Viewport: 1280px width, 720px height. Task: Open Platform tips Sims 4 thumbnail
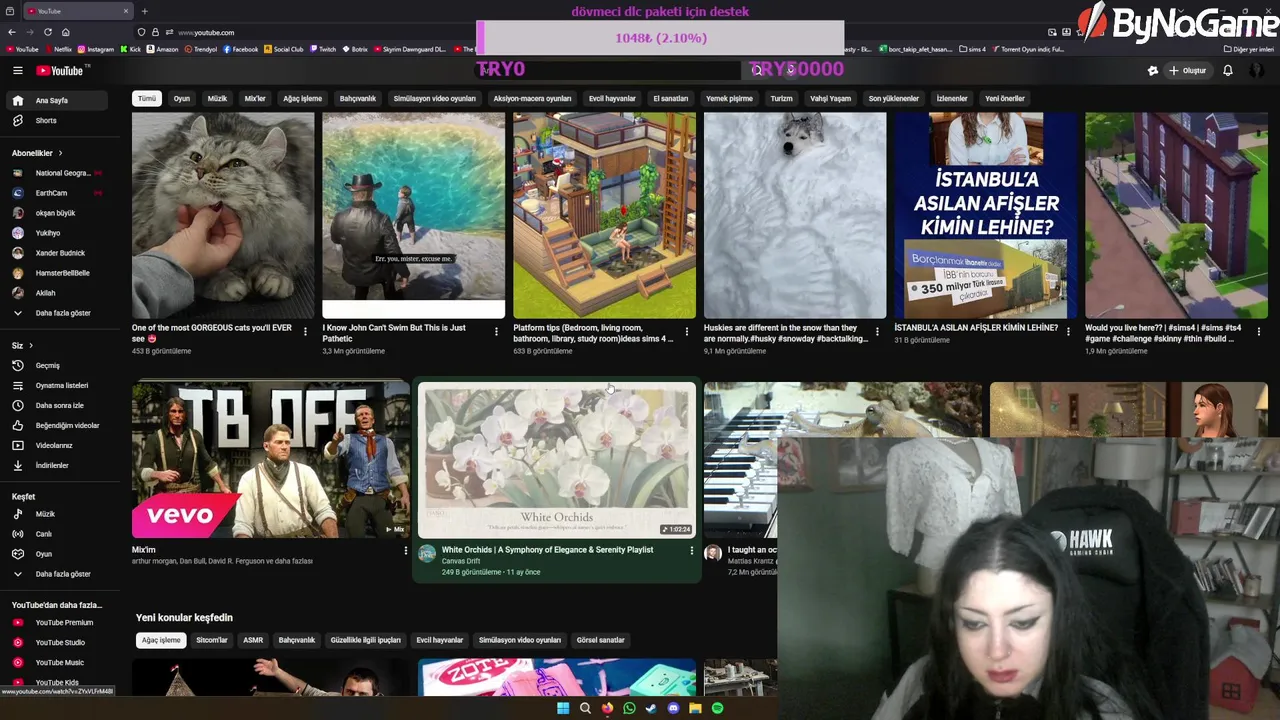(x=604, y=215)
